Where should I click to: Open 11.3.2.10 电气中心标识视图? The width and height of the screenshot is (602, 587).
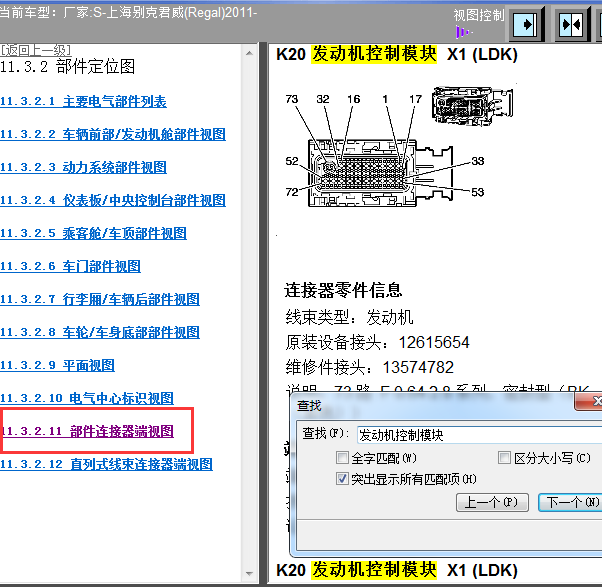click(87, 399)
